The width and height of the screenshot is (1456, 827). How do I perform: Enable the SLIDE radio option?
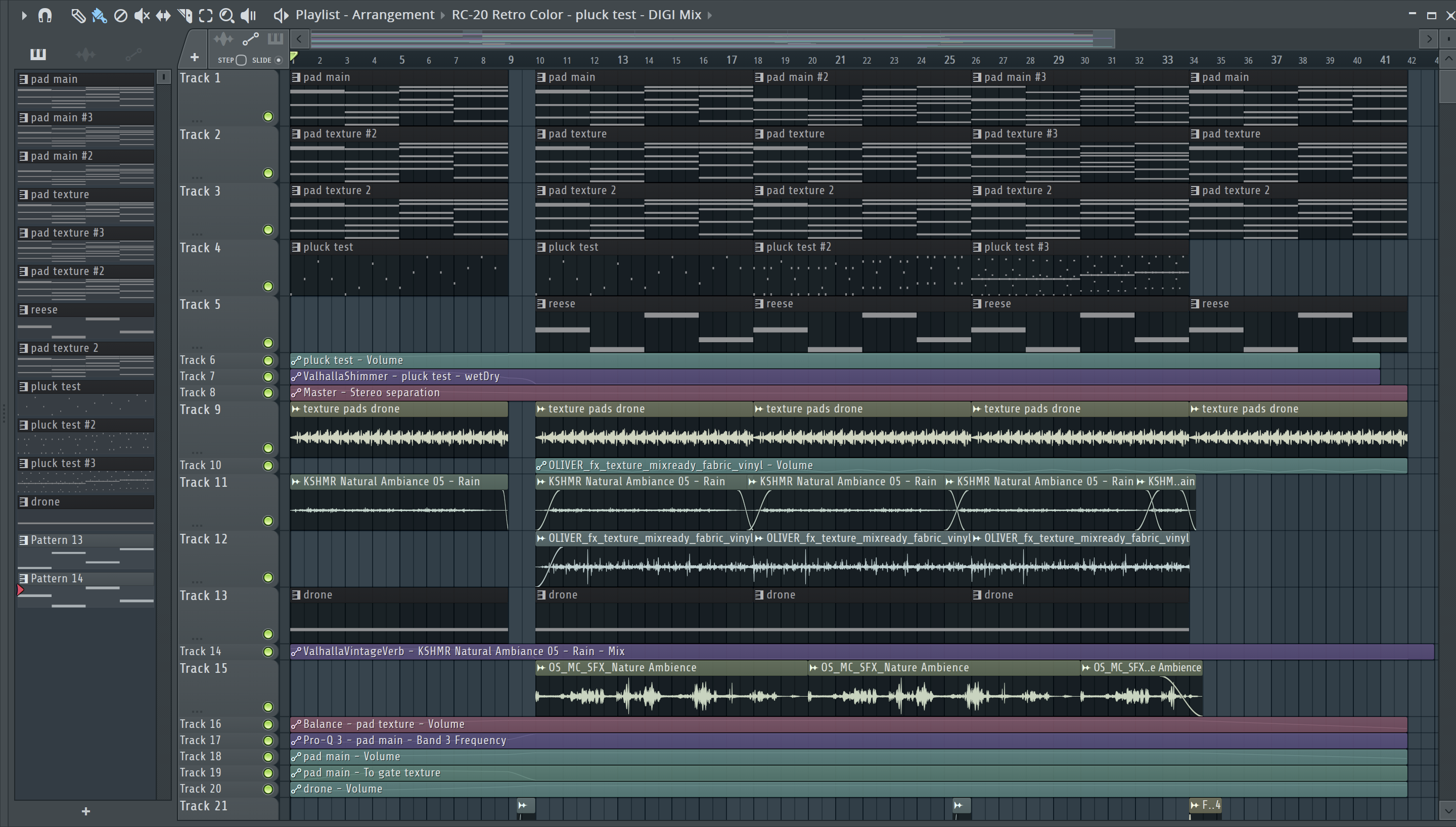278,60
